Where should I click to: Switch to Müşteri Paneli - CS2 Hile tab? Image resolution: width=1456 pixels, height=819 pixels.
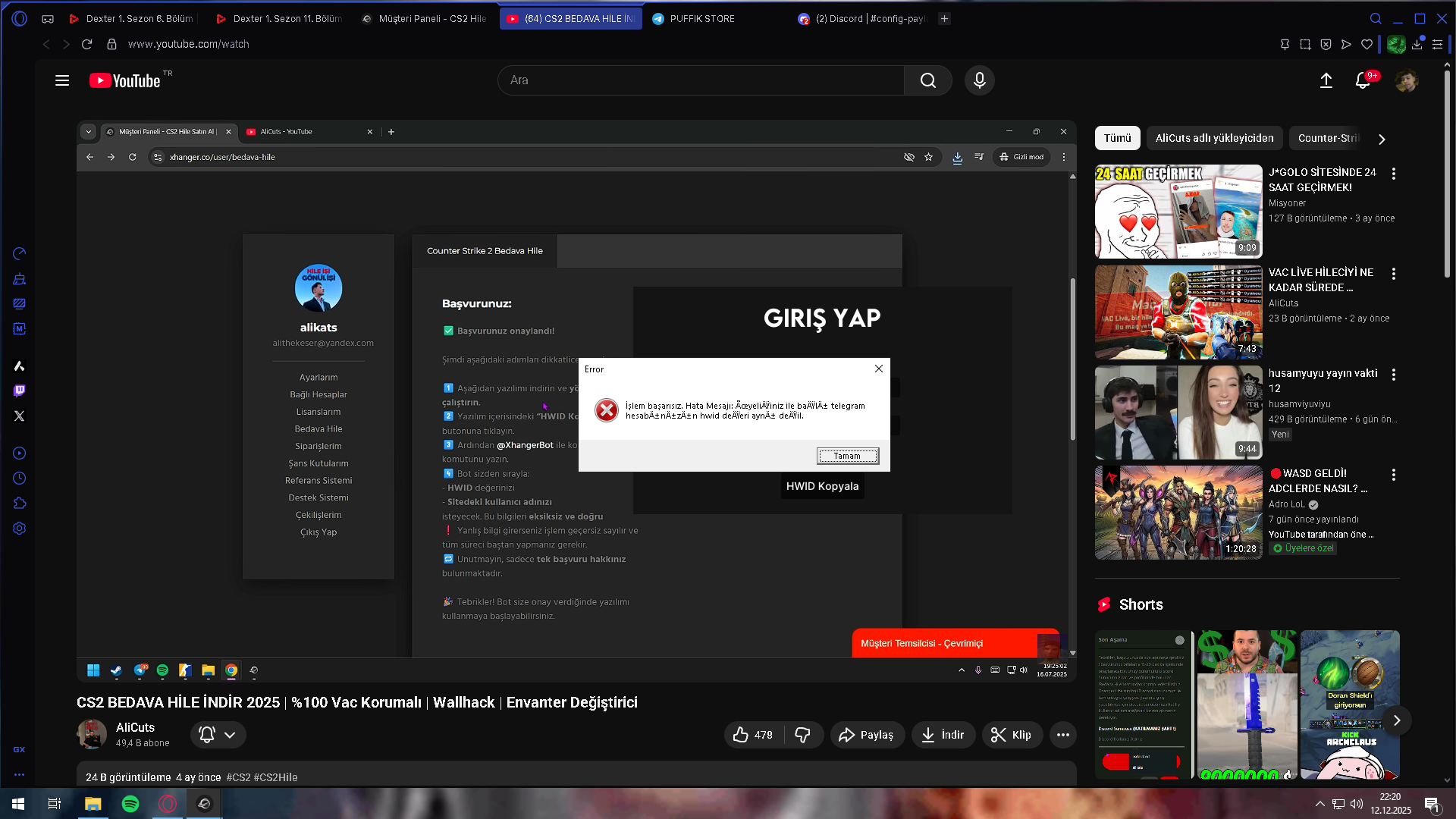424,18
